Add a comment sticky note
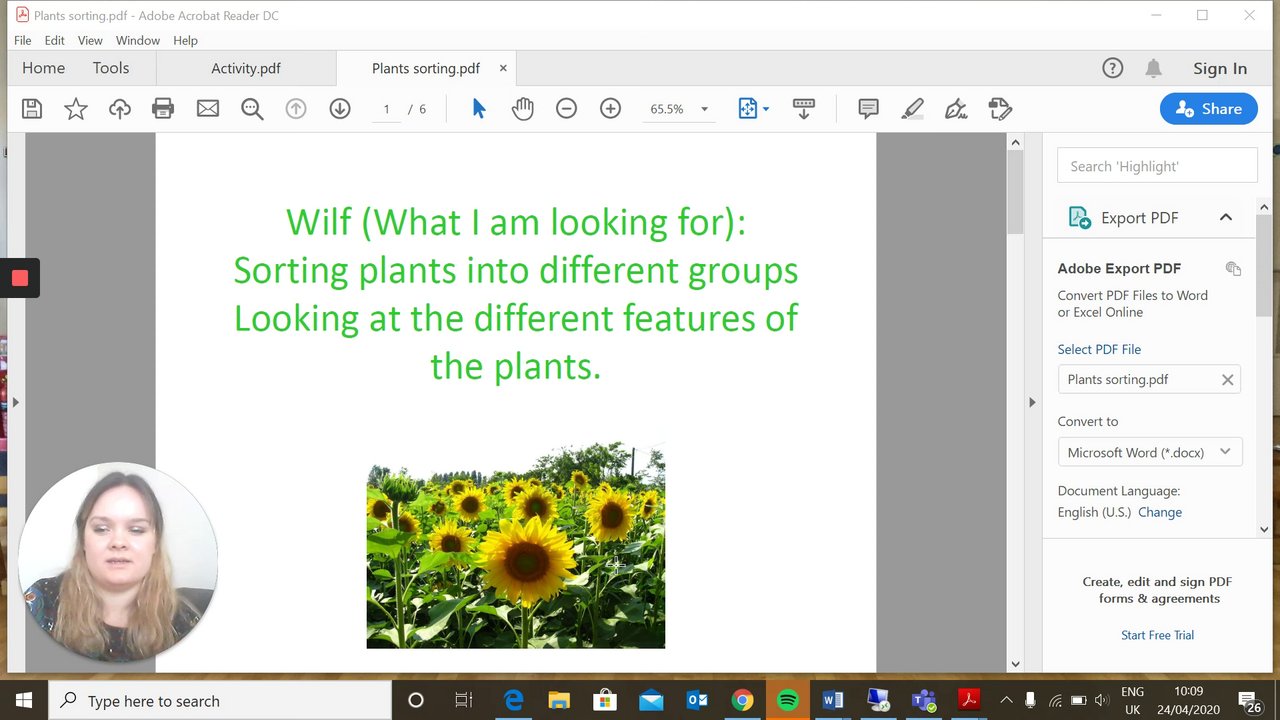The height and width of the screenshot is (720, 1280). (868, 109)
